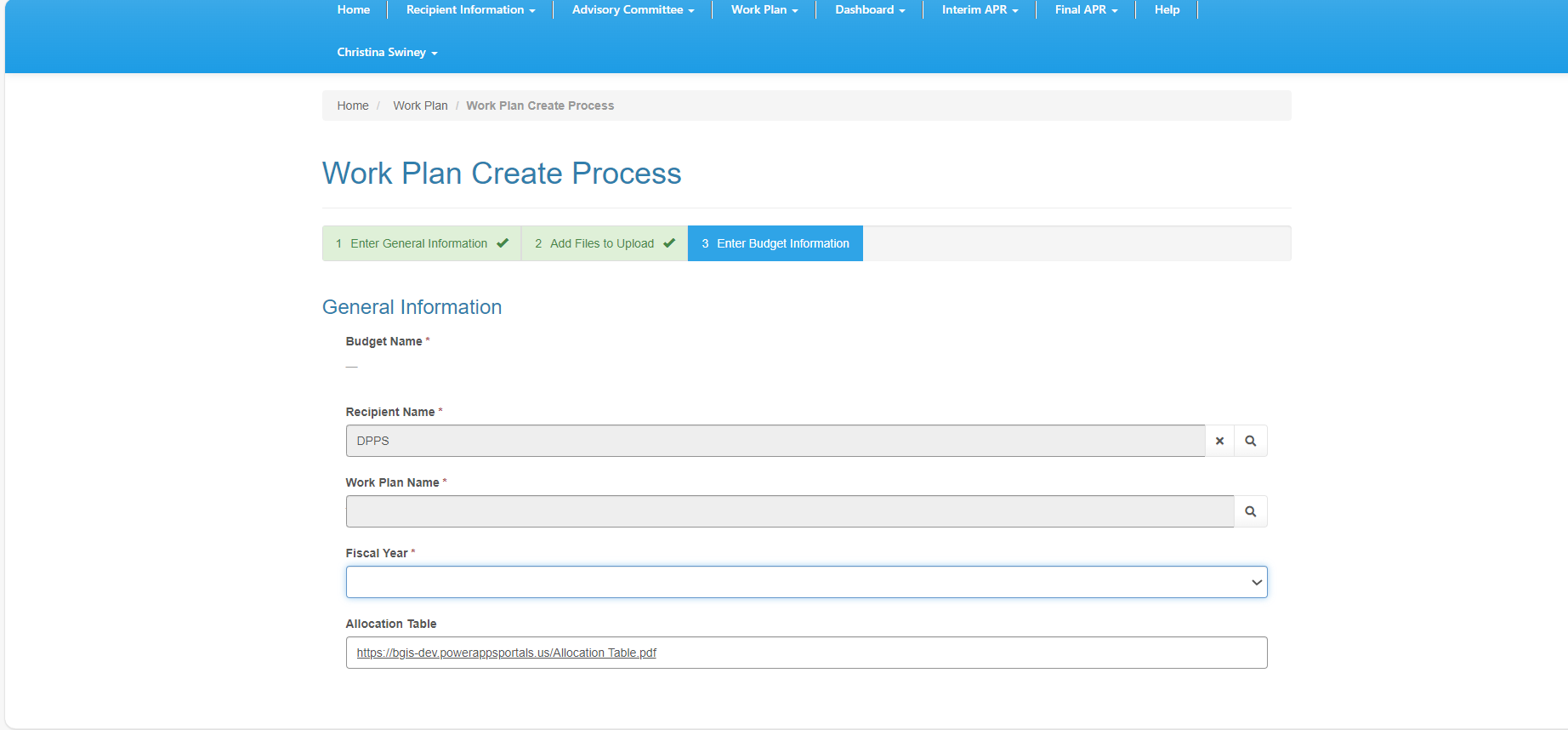Expand the Fiscal Year dropdown
1568x730 pixels.
click(806, 582)
